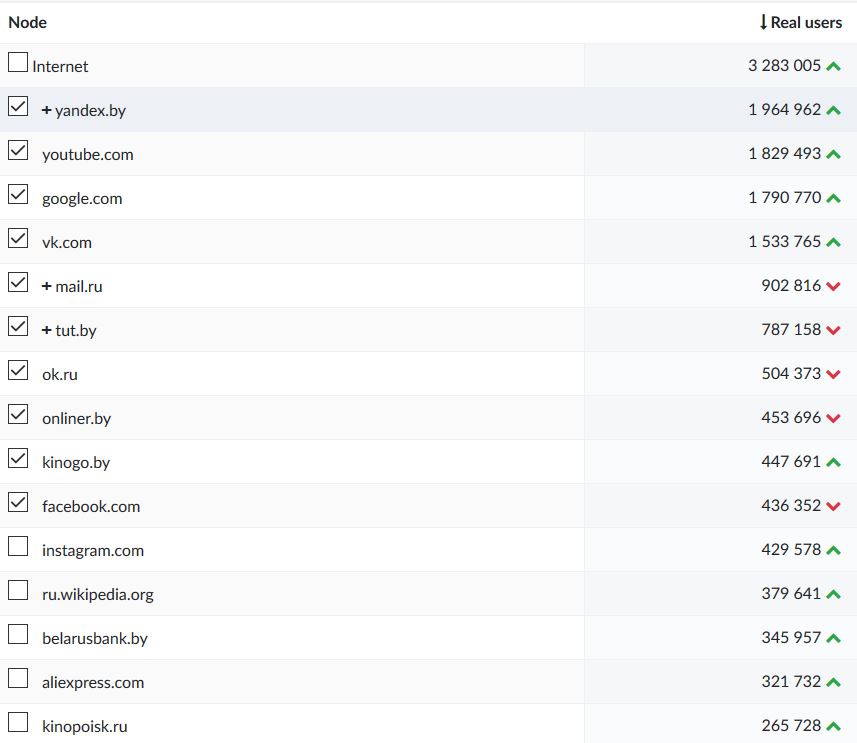
Task: Expand the tut.by node tree
Action: click(x=47, y=330)
